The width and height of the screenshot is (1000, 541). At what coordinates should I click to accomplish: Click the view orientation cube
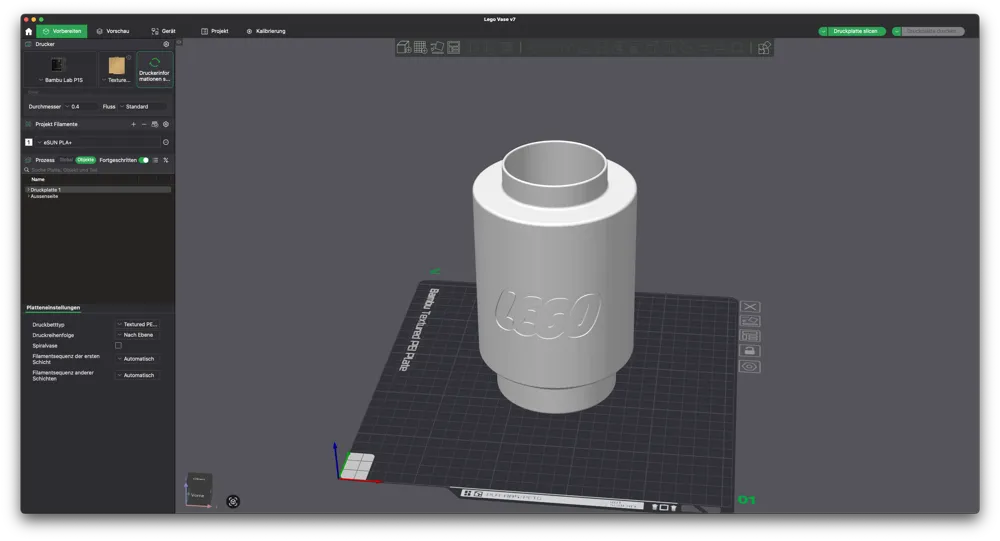(x=198, y=490)
